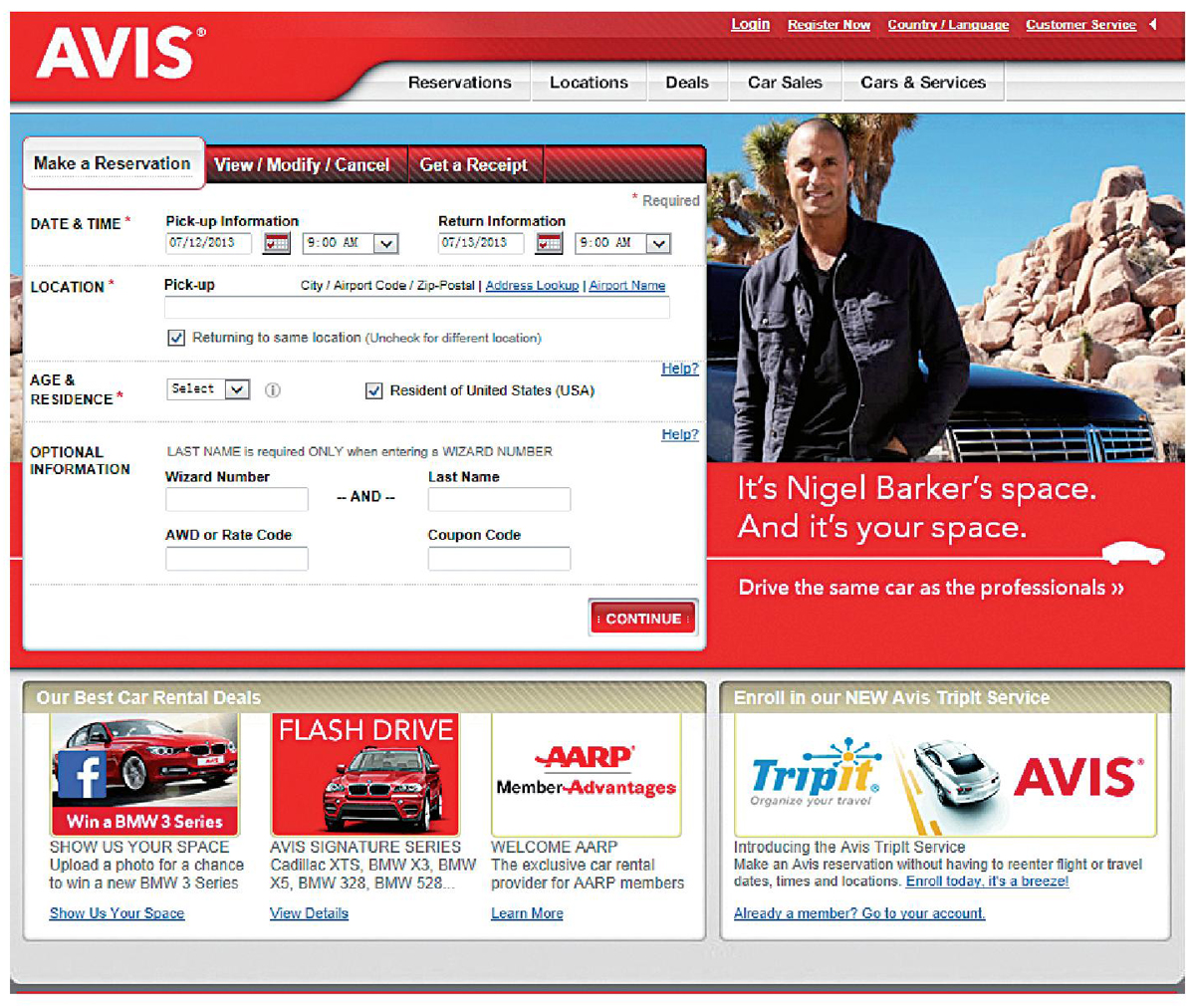This screenshot has height=1008, width=1195.
Task: Switch to the Get a Receipt tab
Action: 474,165
